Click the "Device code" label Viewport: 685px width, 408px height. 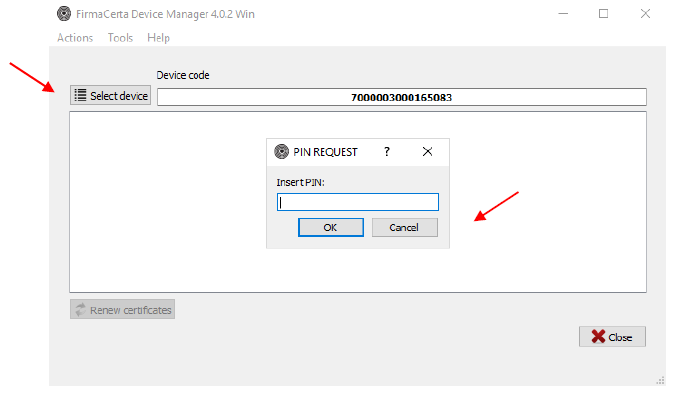(183, 75)
